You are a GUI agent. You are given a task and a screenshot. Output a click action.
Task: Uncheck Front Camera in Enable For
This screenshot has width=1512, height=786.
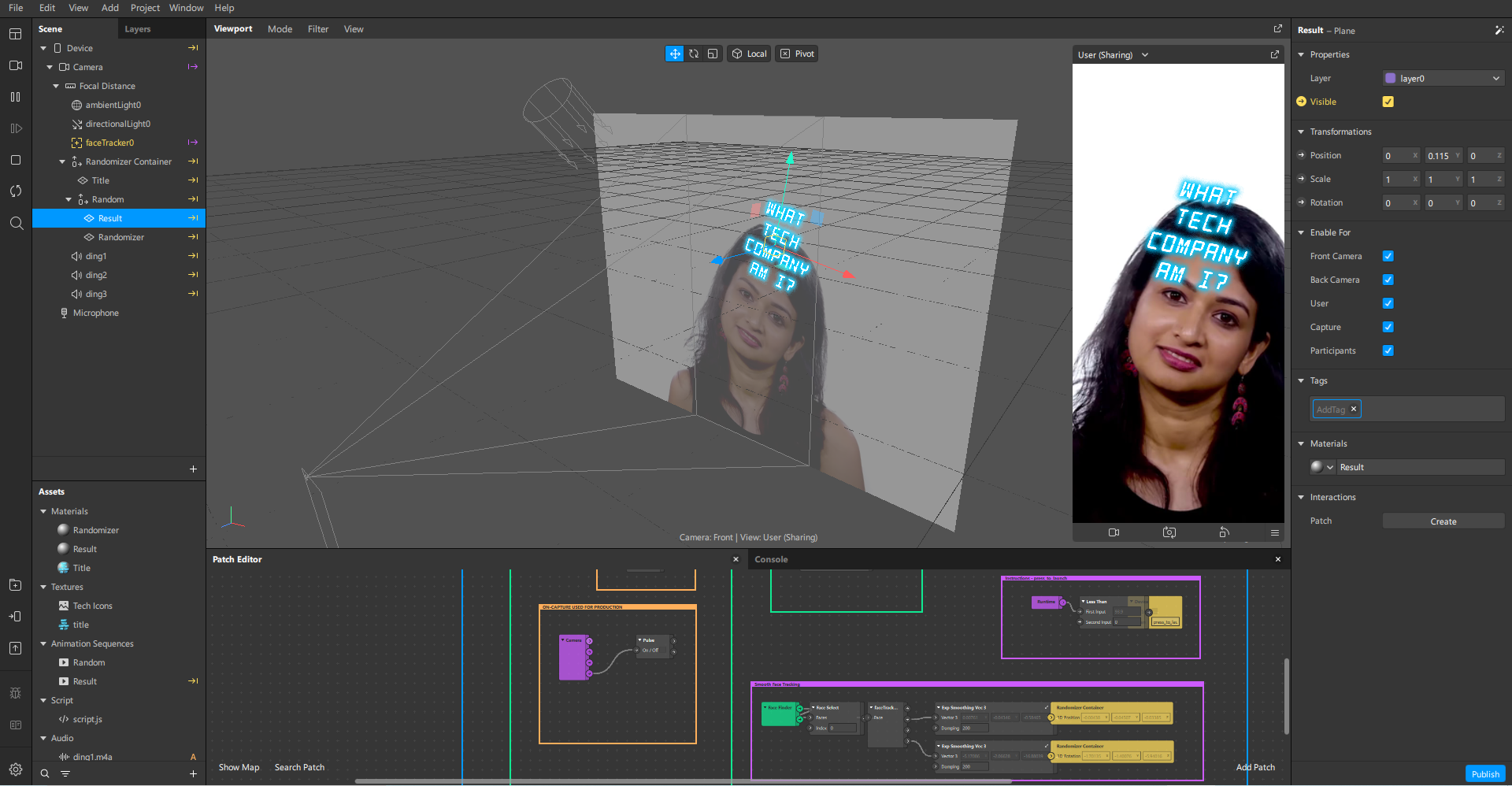click(x=1388, y=256)
